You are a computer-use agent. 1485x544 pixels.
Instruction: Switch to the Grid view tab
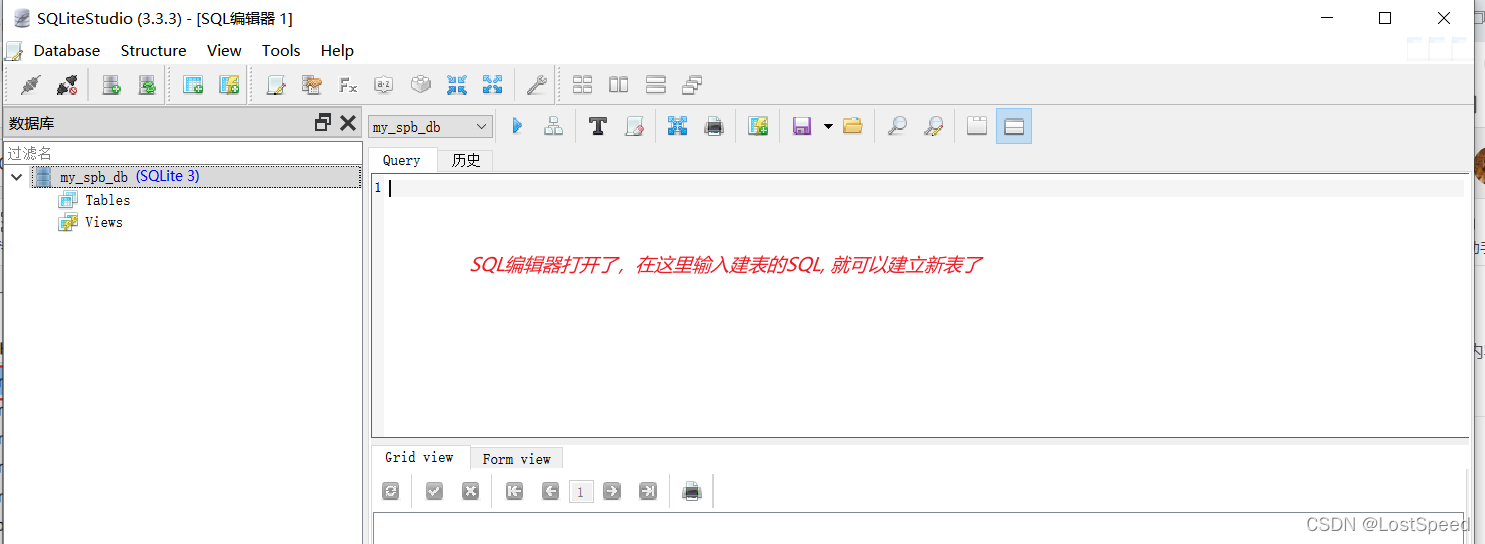[x=419, y=457]
